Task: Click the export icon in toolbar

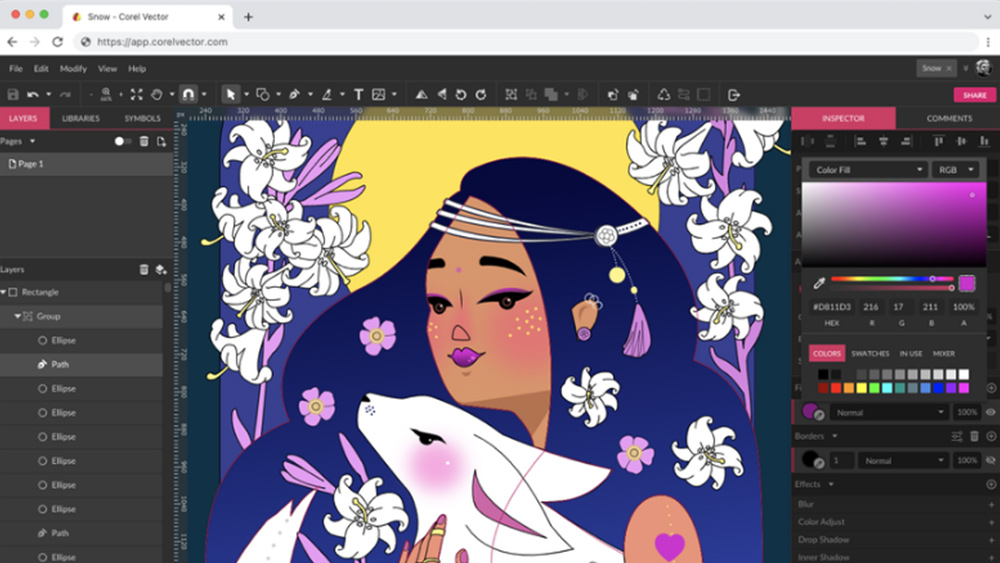Action: click(733, 94)
